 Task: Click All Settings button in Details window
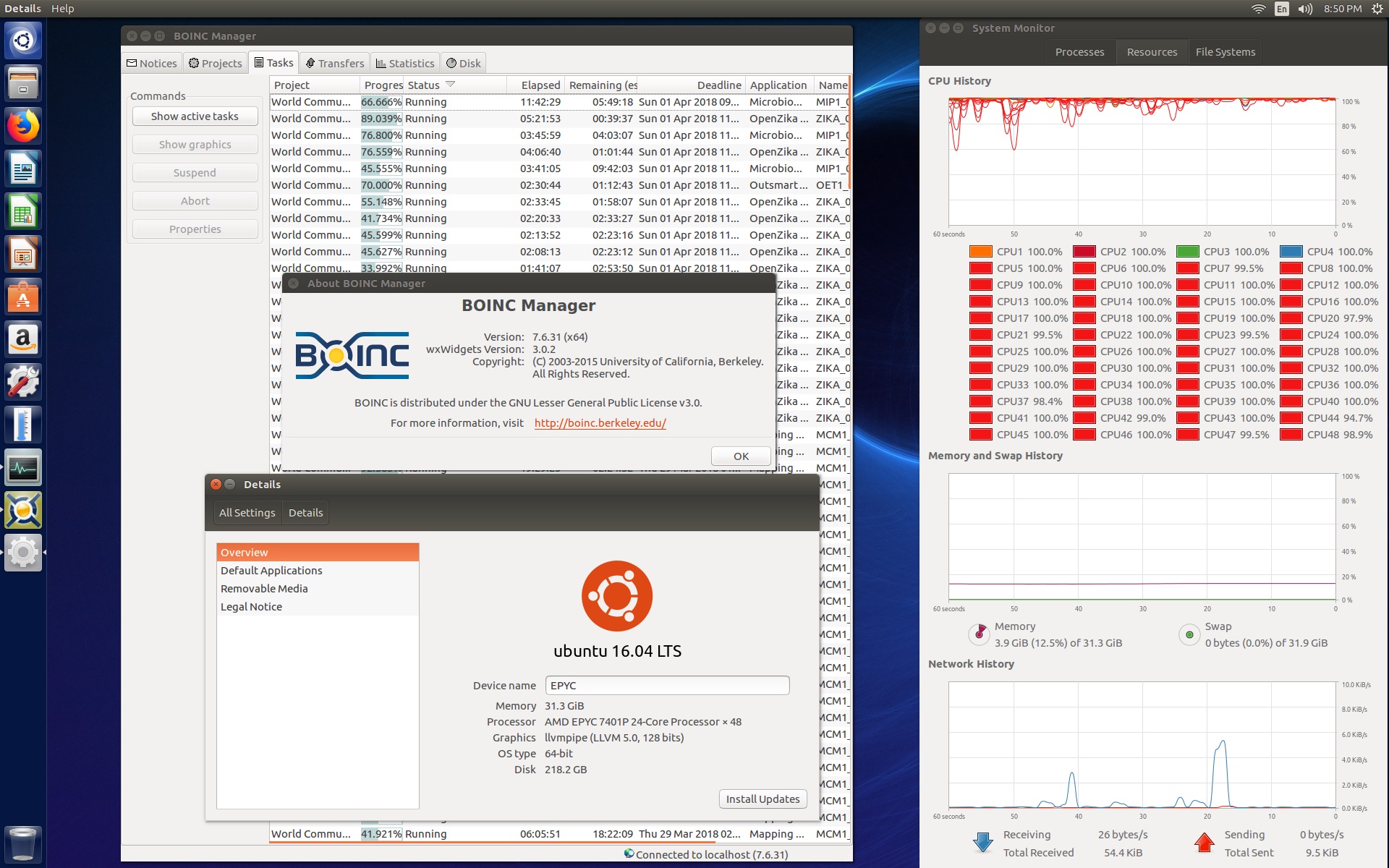click(247, 513)
